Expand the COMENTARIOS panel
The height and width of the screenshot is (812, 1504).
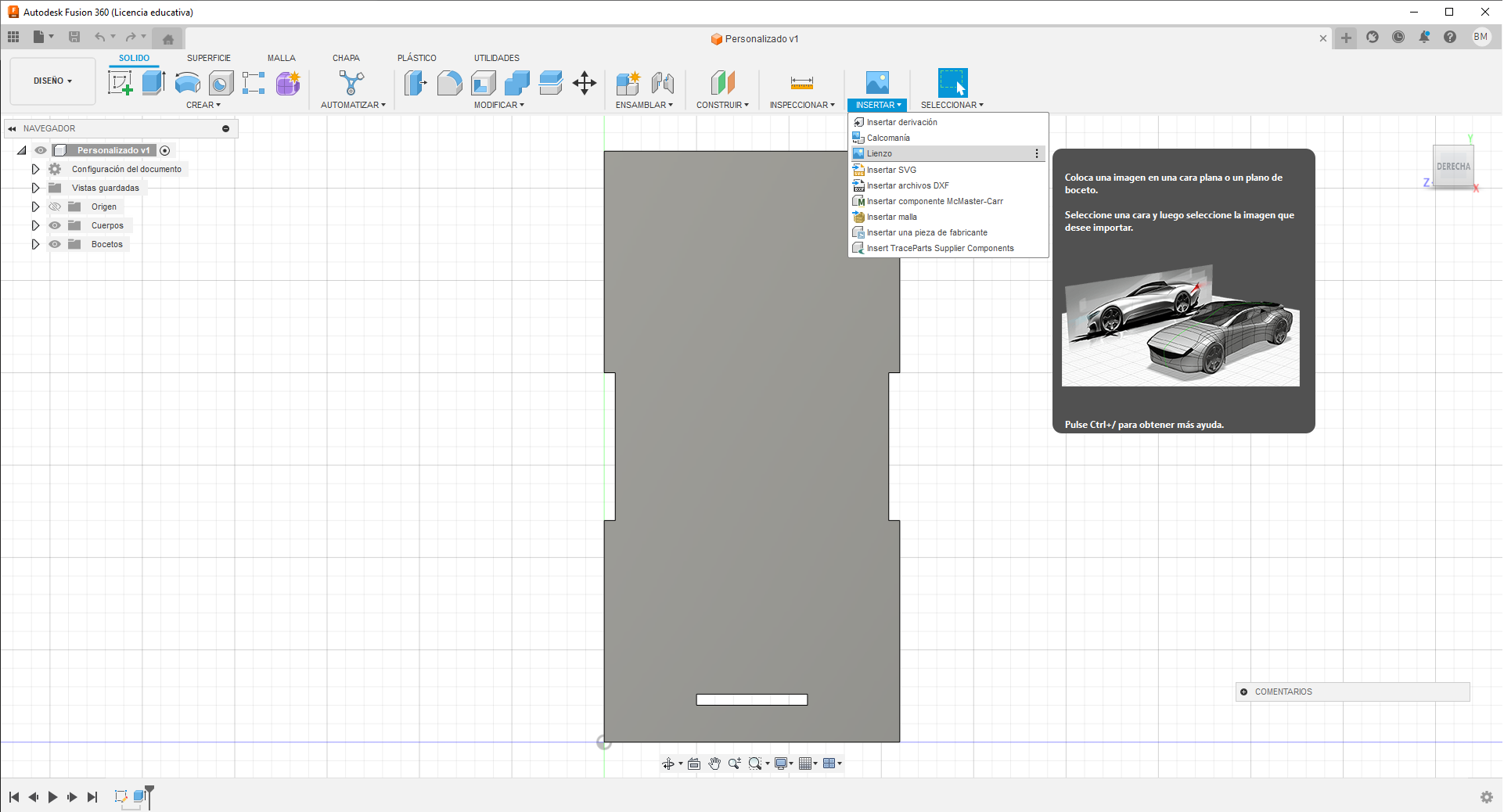click(1243, 692)
